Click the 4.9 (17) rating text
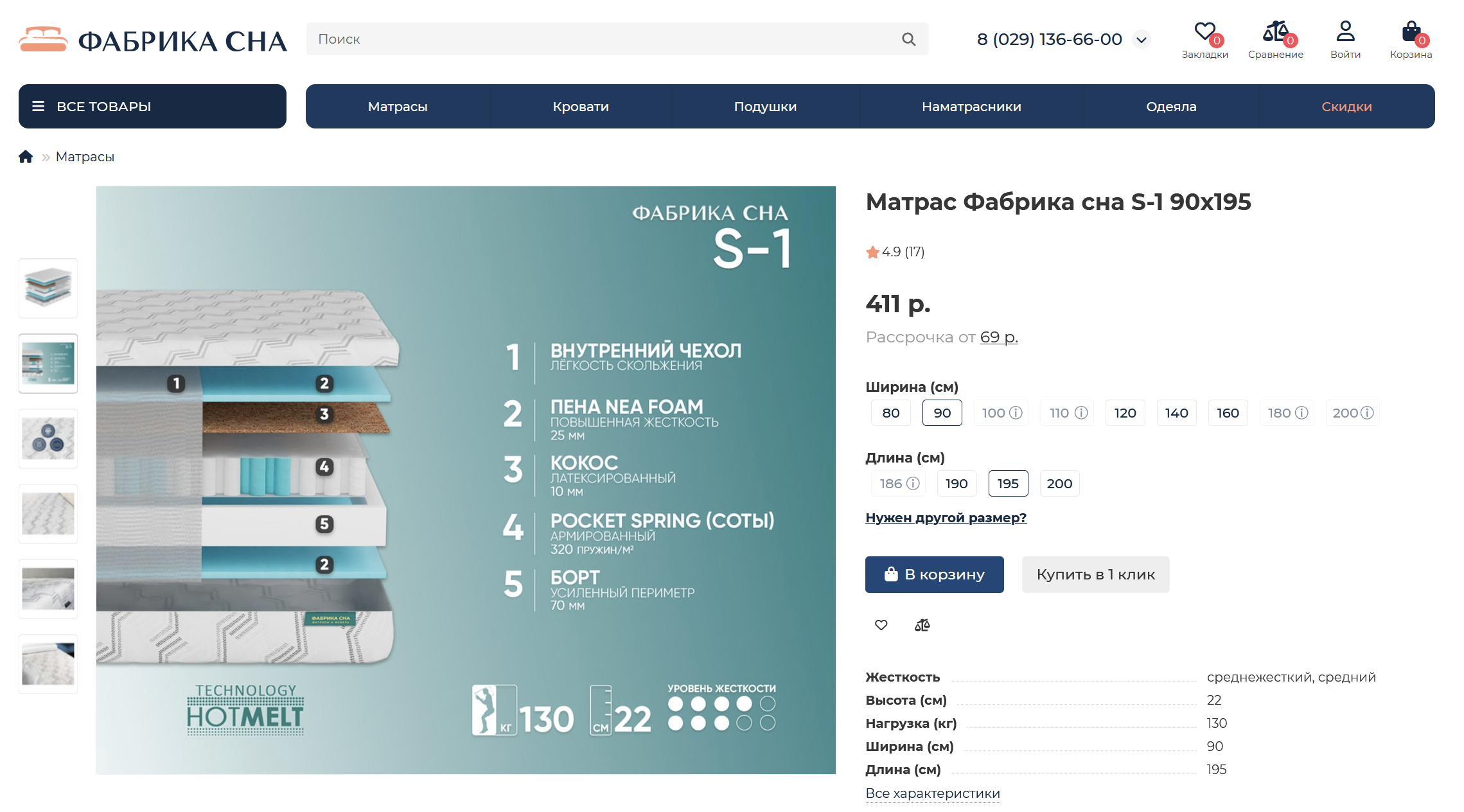 coord(903,252)
